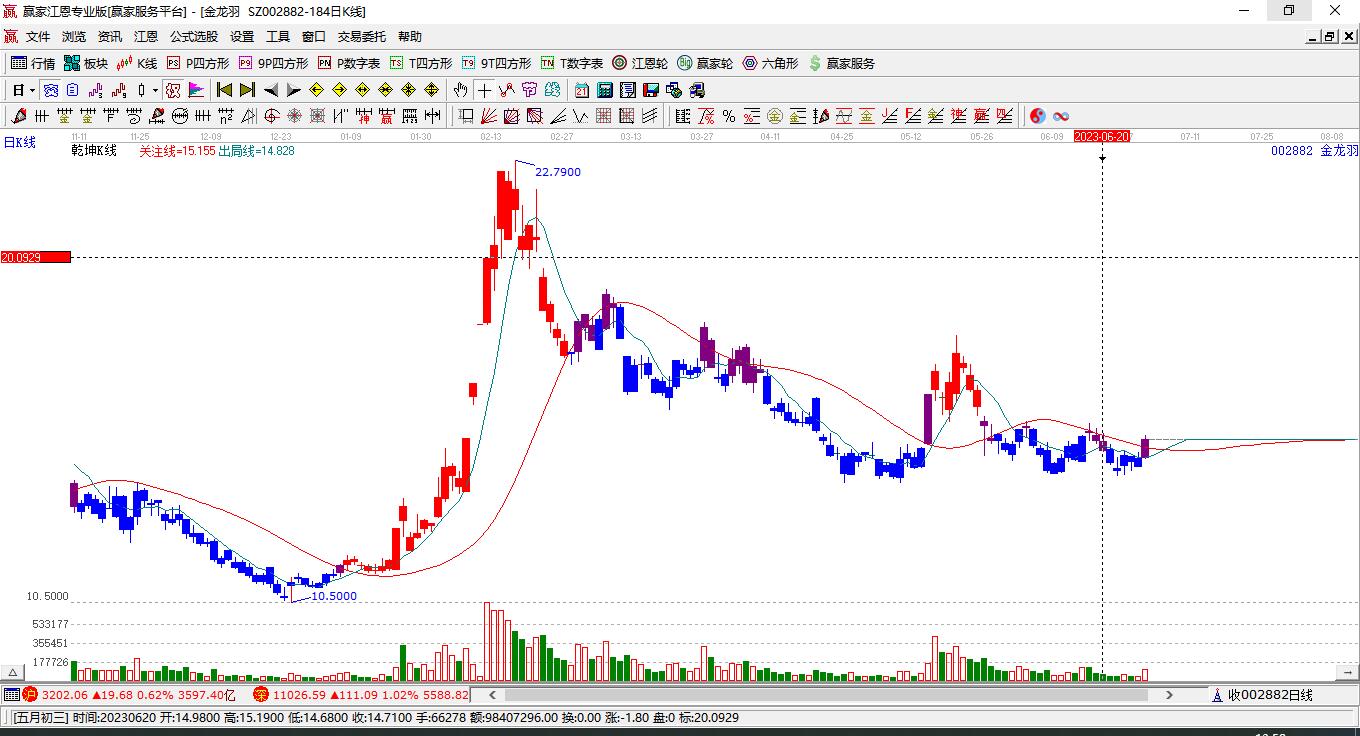Image resolution: width=1360 pixels, height=736 pixels.
Task: Open the 行情 market quotes view
Action: tap(33, 63)
